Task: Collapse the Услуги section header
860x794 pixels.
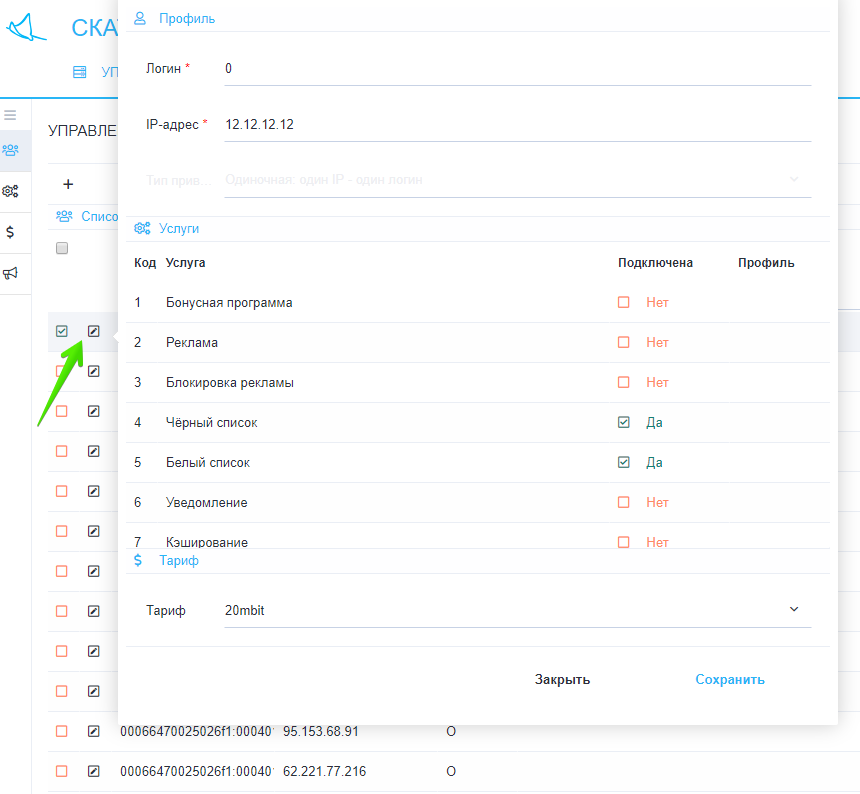Action: pyautogui.click(x=178, y=228)
